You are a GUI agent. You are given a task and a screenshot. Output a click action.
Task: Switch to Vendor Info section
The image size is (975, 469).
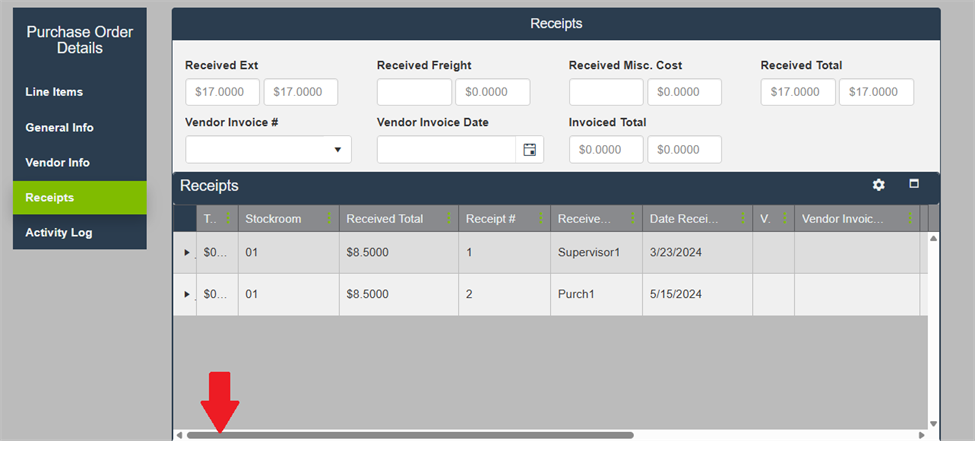click(x=57, y=163)
